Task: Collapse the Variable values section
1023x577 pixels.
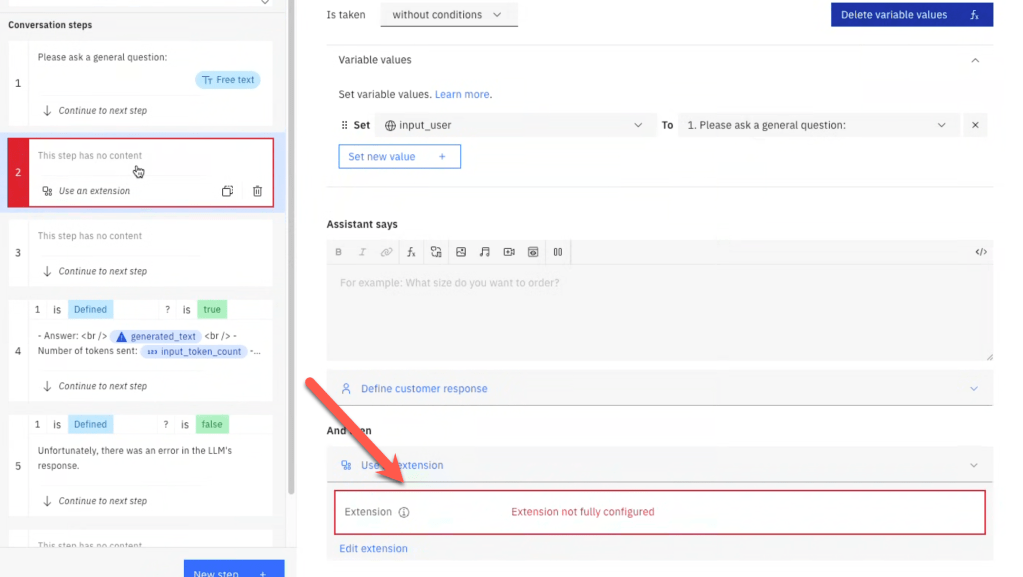Action: click(x=975, y=60)
